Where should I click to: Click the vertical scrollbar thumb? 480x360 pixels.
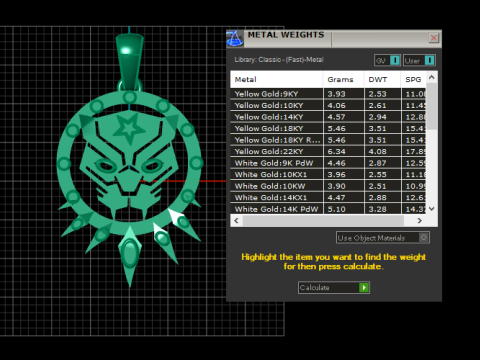click(x=432, y=106)
